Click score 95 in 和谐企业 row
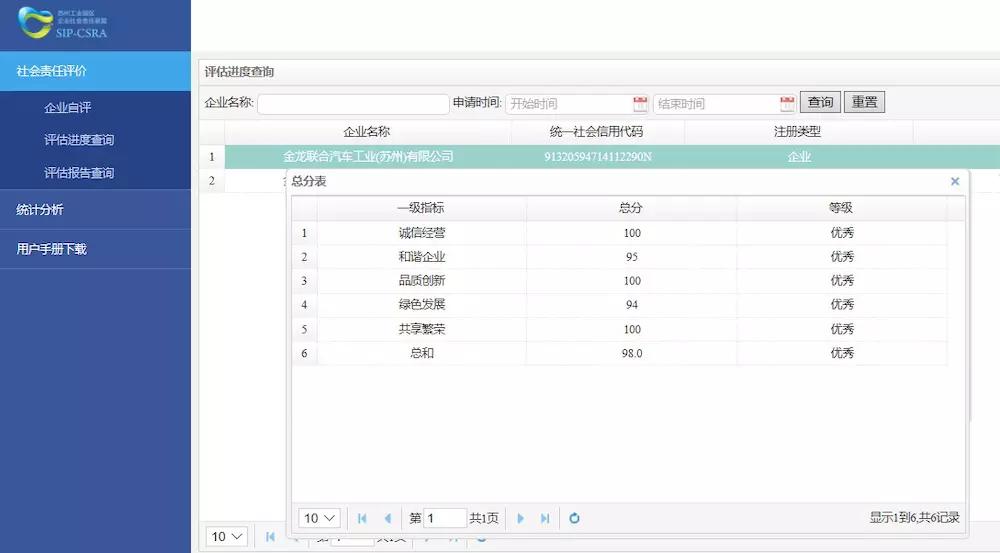Viewport: 1000px width, 553px height. (631, 257)
